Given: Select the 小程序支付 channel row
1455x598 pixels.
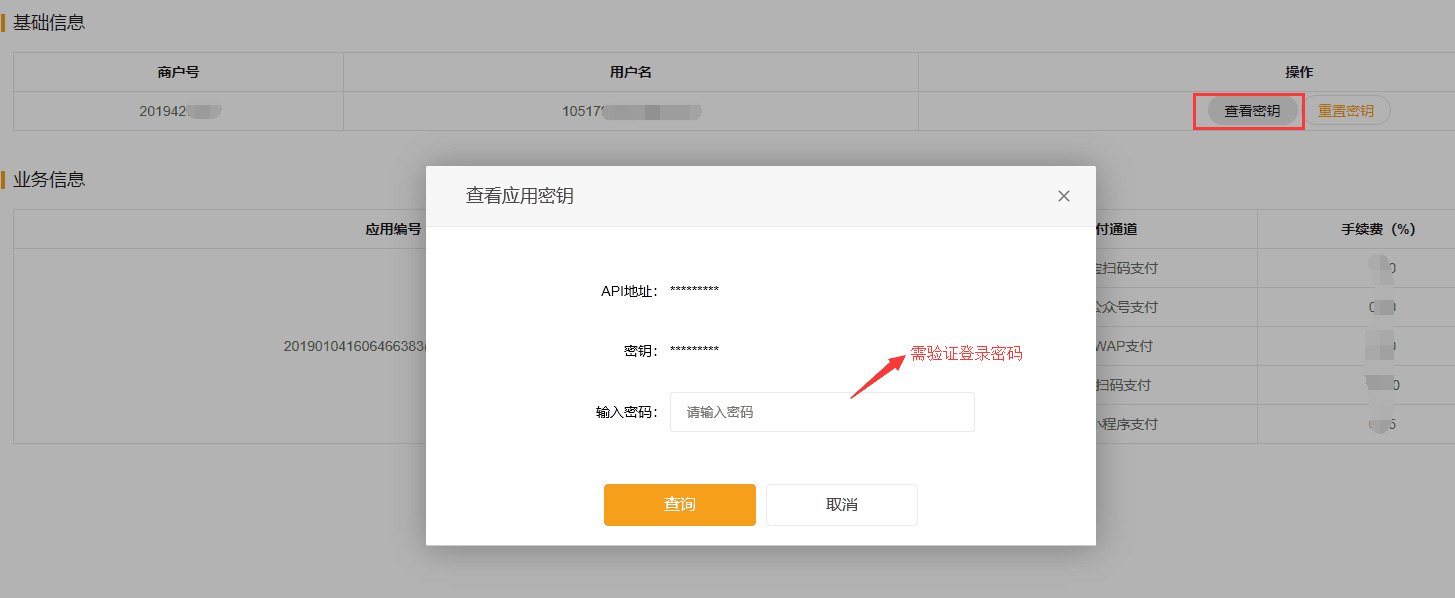Looking at the screenshot, I should coord(1127,424).
